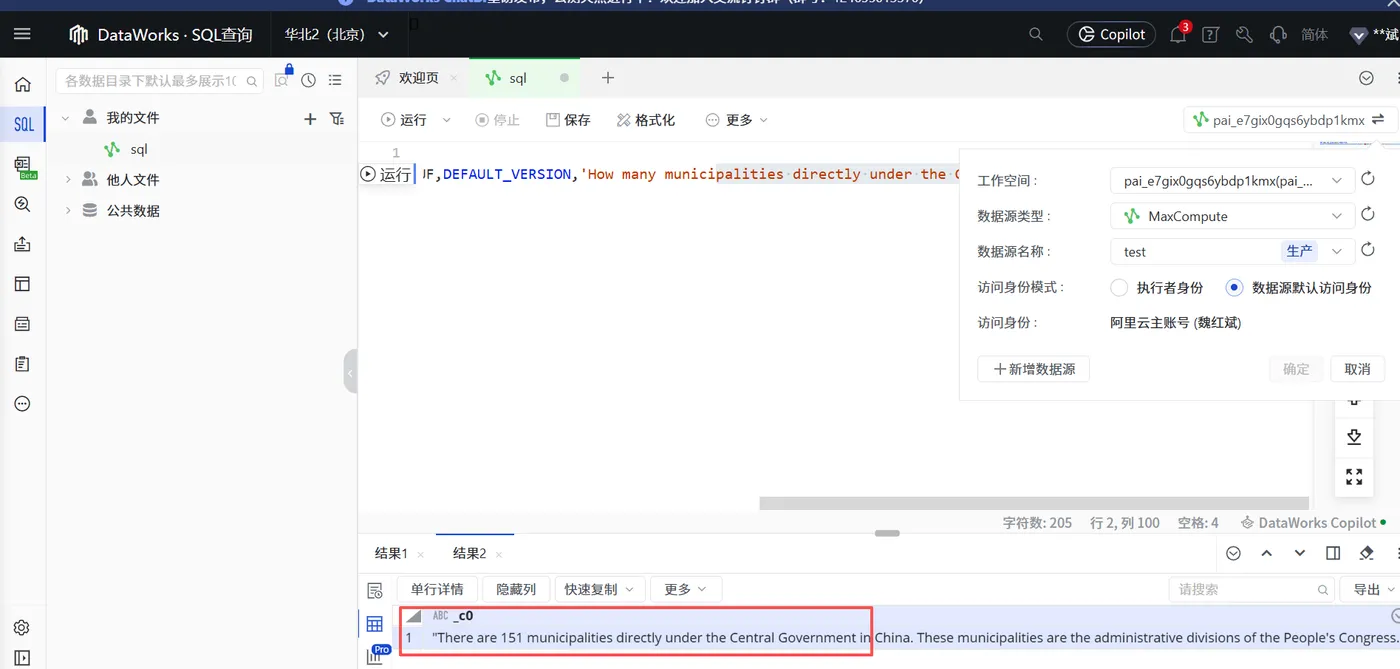Expand the 他人文件 tree node
The image size is (1400, 669).
(68, 180)
